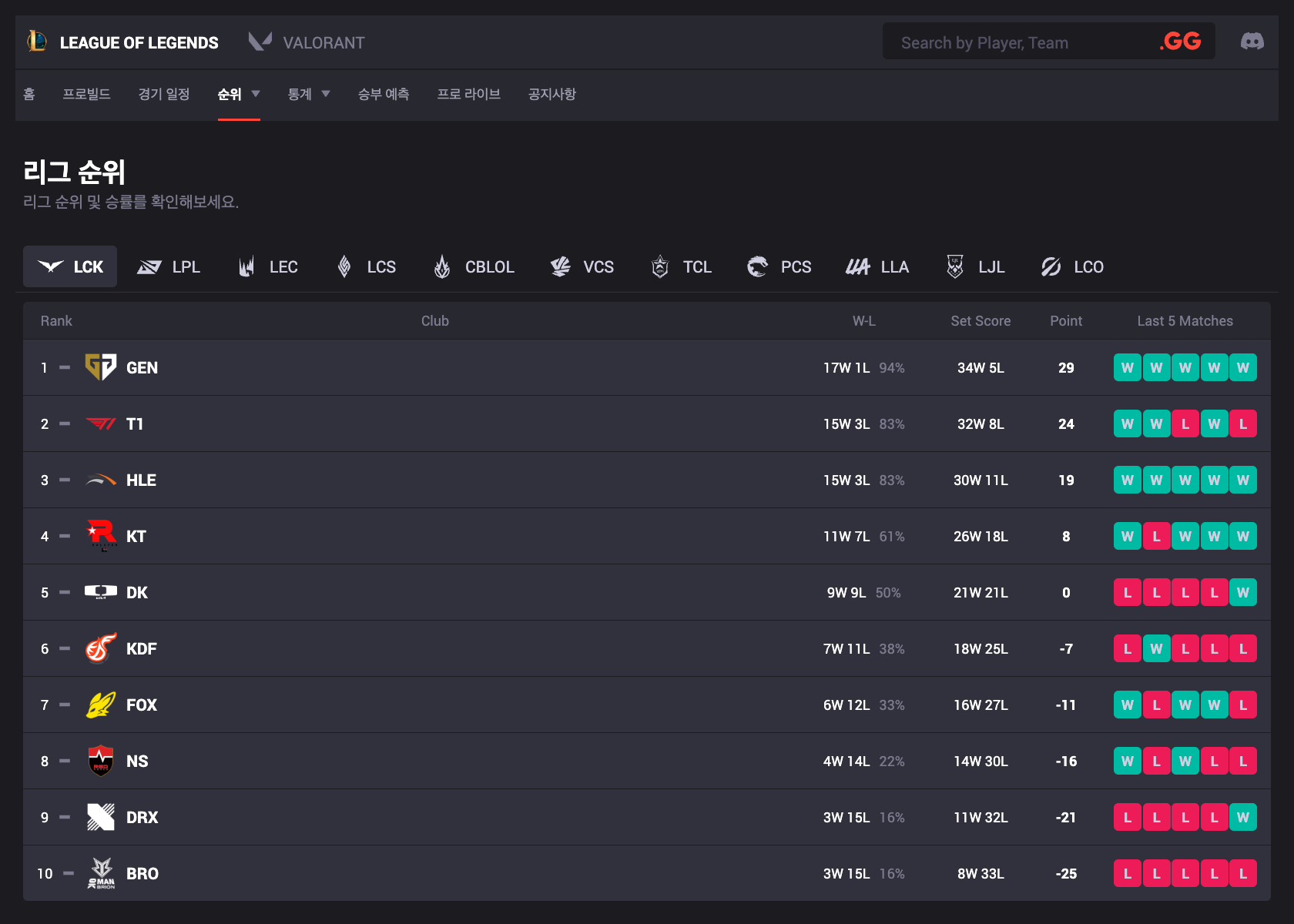Click the Set Score column header
The height and width of the screenshot is (924, 1294).
click(981, 321)
